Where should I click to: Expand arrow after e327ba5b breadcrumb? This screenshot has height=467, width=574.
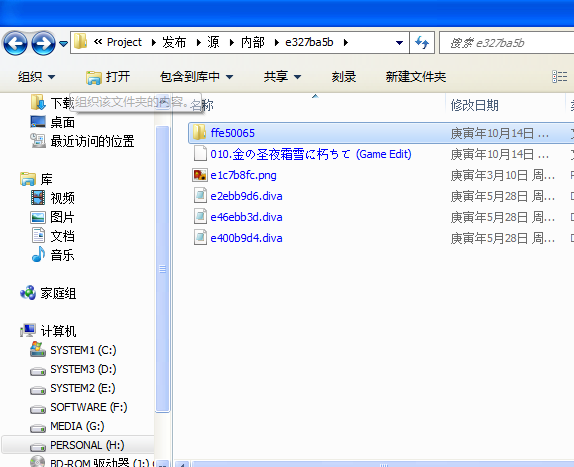[x=346, y=43]
